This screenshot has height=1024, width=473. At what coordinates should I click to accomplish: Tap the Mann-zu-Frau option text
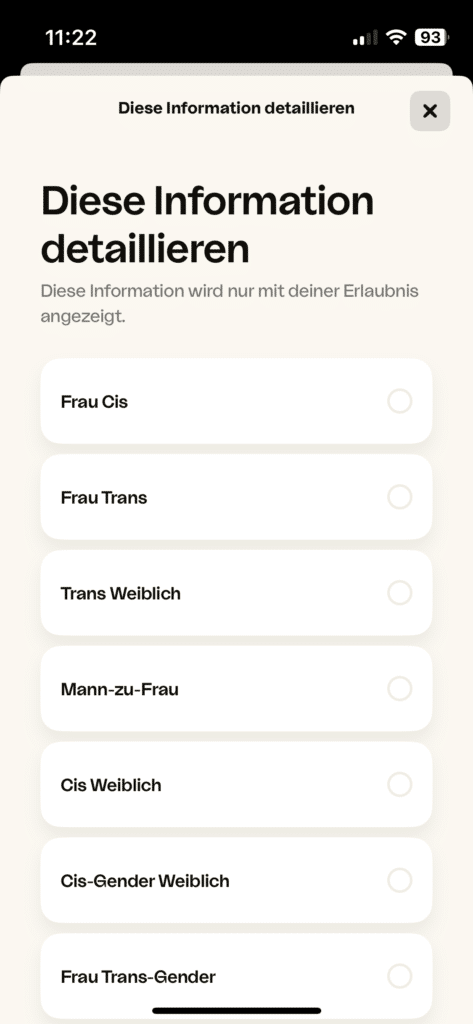[x=120, y=689]
